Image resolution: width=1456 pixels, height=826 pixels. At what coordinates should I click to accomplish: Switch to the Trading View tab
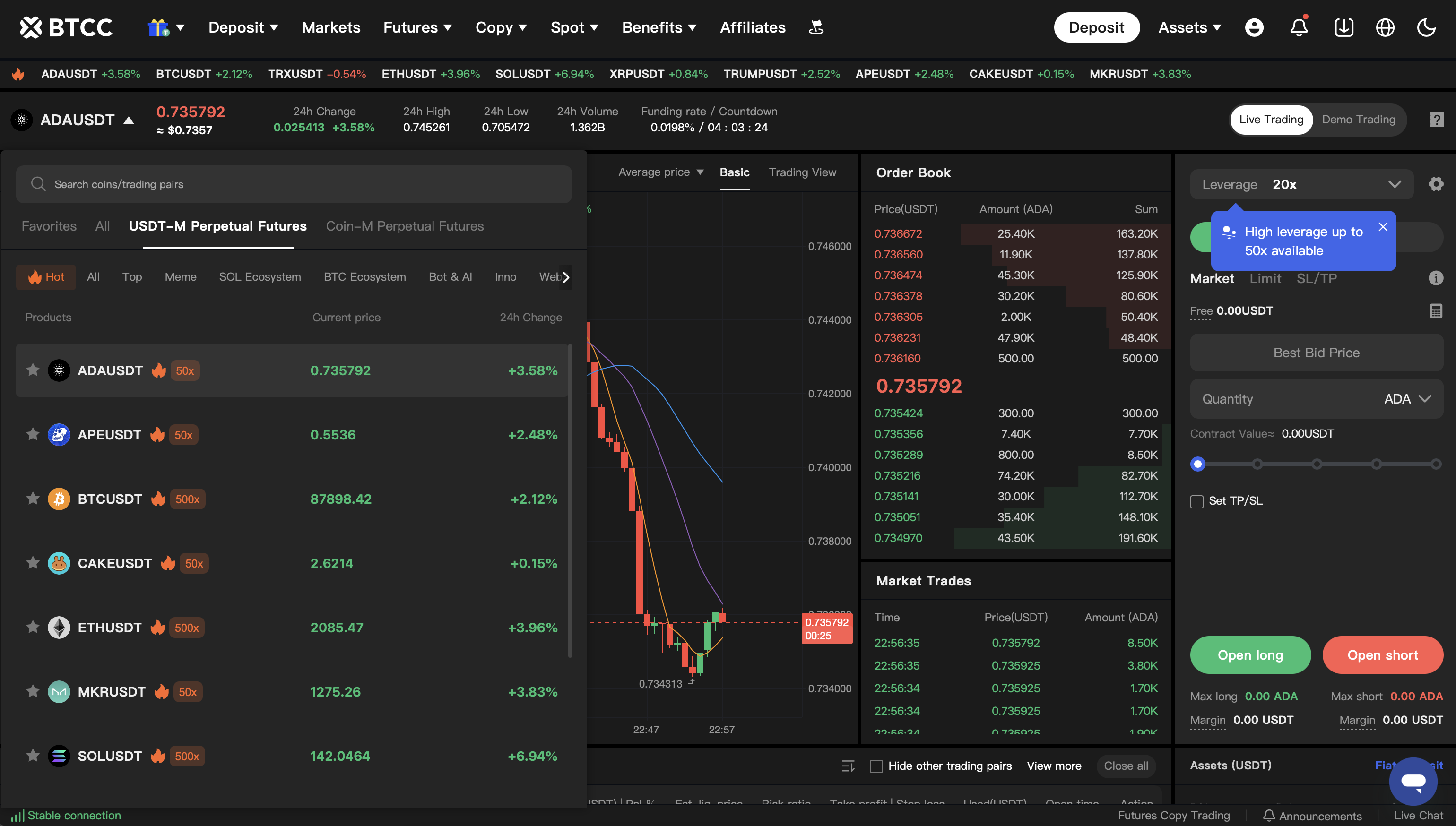pos(802,172)
